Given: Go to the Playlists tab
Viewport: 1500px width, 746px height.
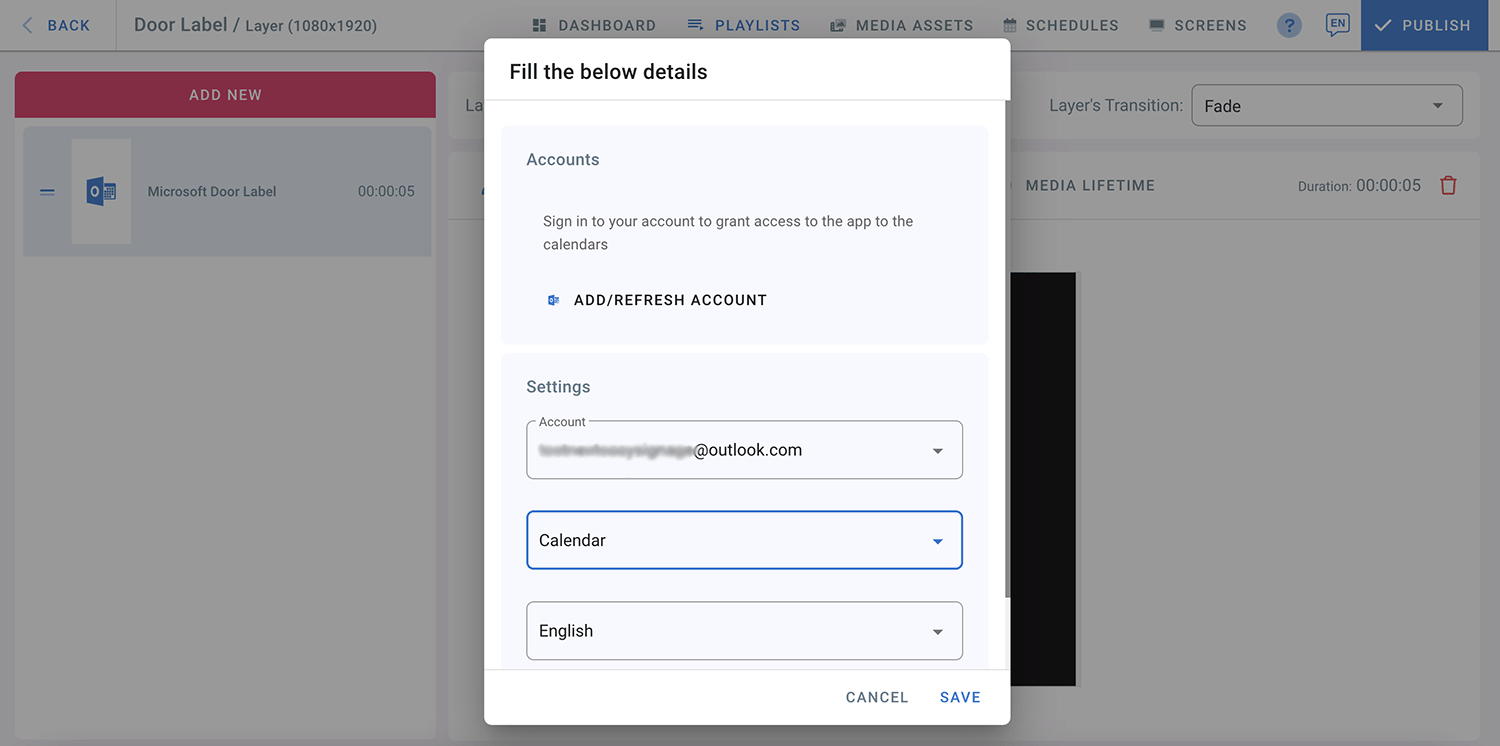Looking at the screenshot, I should pos(744,25).
